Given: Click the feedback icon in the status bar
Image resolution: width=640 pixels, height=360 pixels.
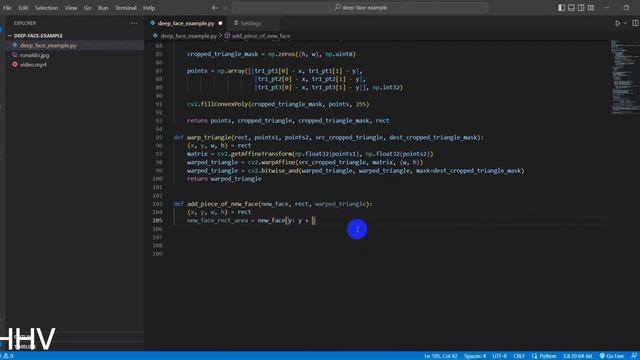Looking at the screenshot, I should pos(634,356).
